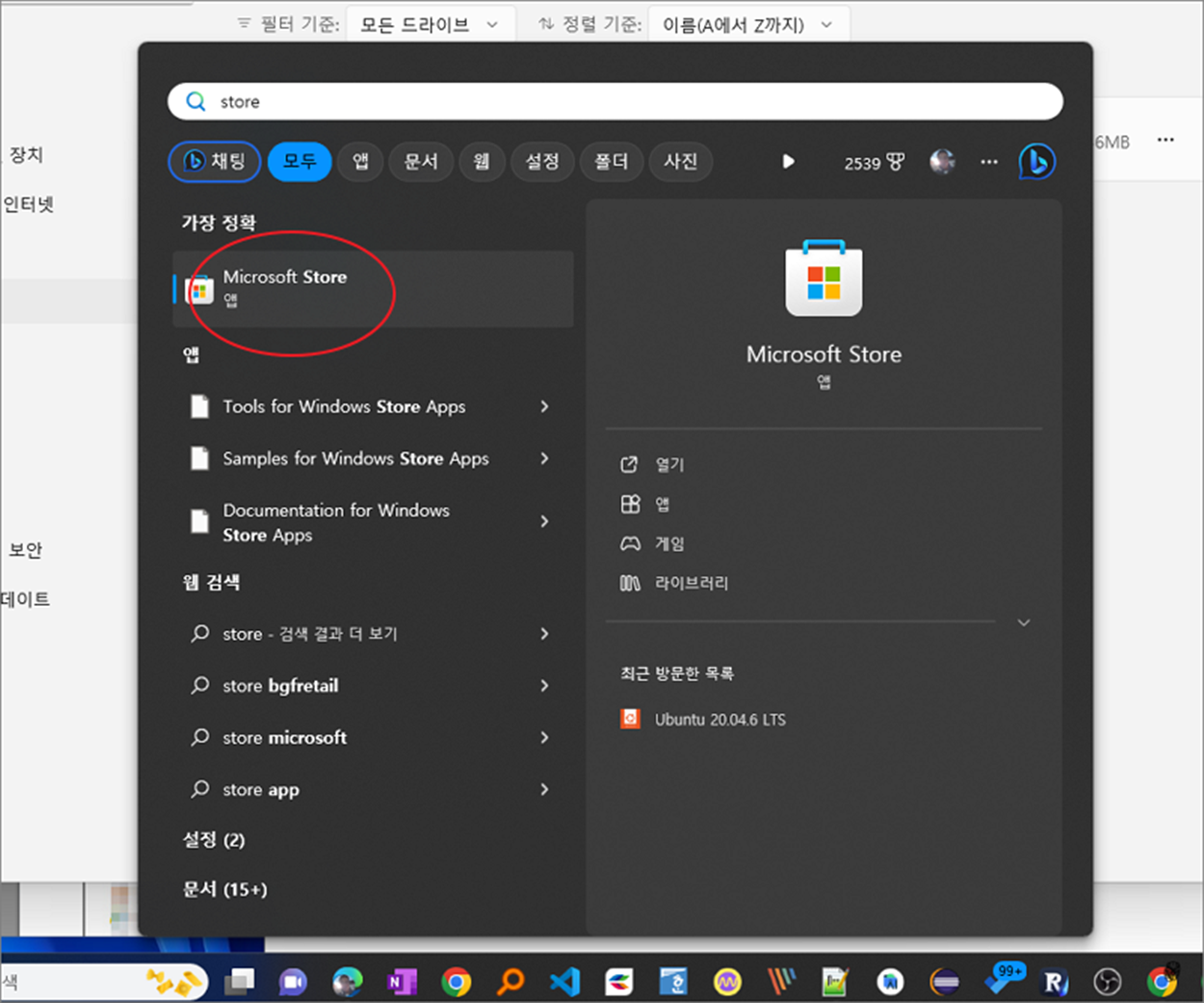Screen dimensions: 1204x1003
Task: Open 'store - 검색 결과 더 보기' web search
Action: [309, 634]
